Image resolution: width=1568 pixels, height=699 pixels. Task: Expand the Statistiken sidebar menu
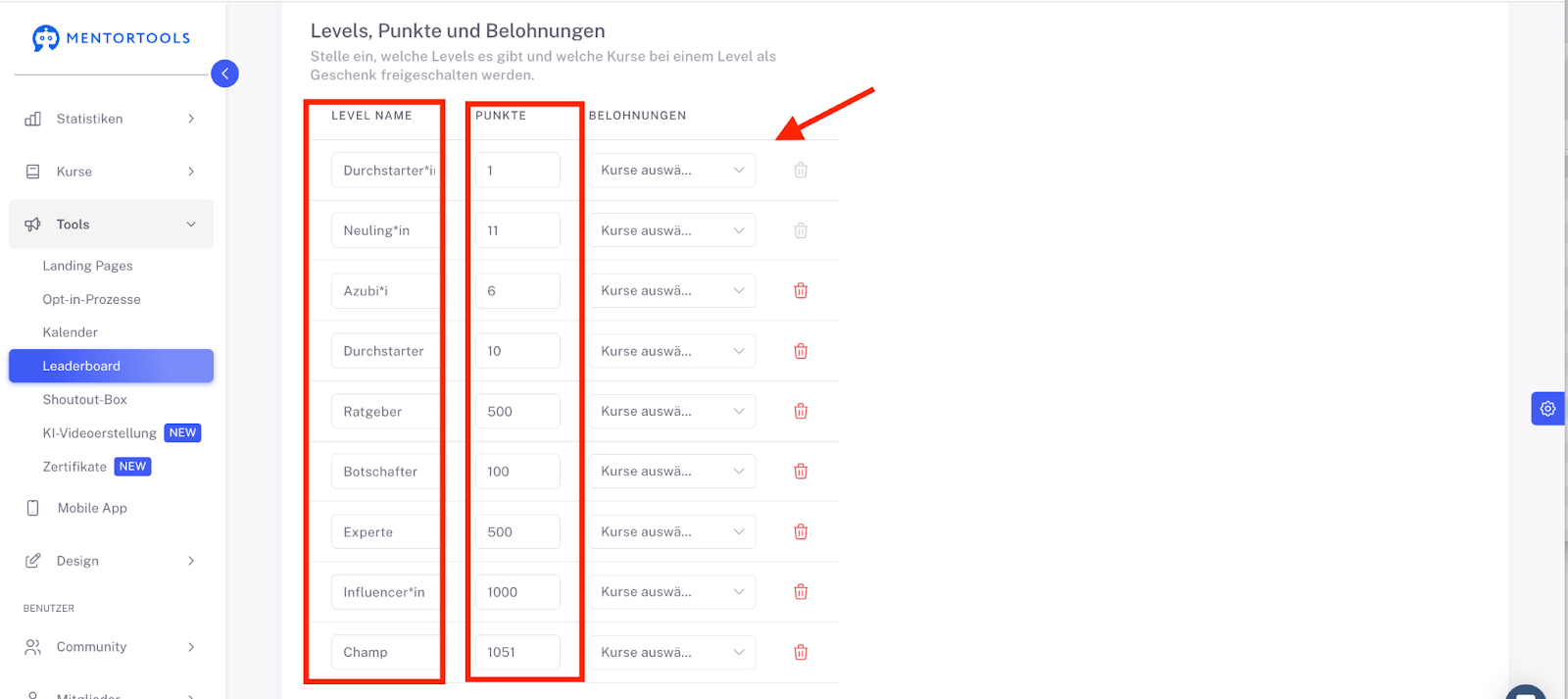click(x=111, y=119)
